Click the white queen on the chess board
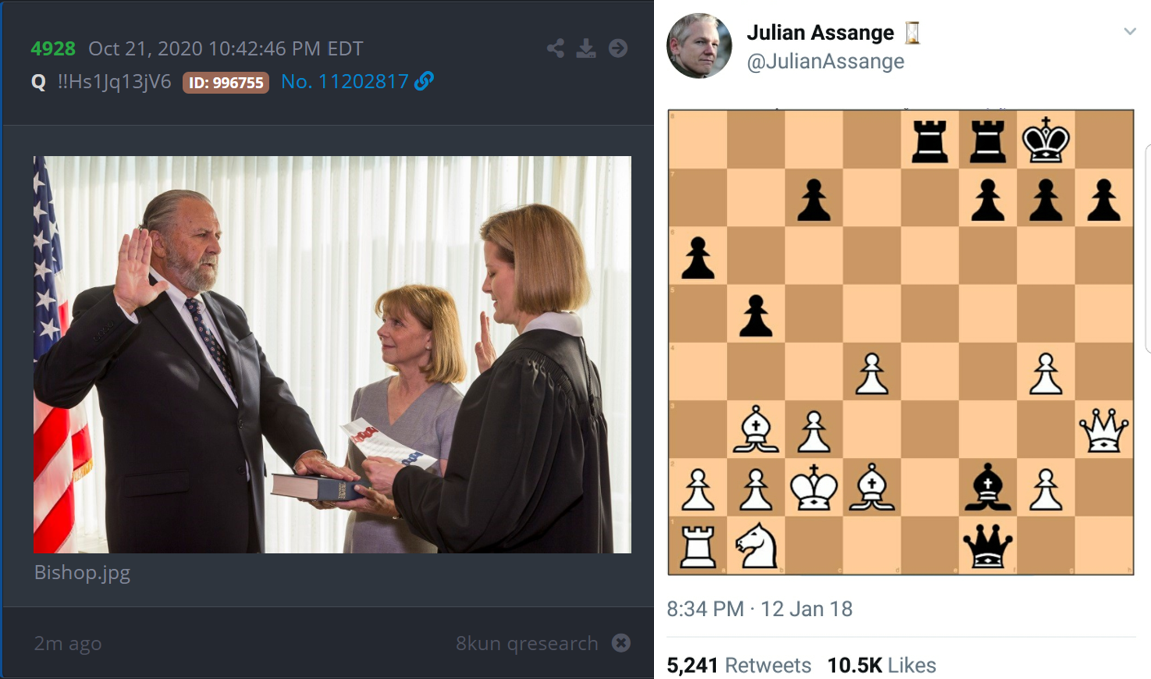 1103,430
